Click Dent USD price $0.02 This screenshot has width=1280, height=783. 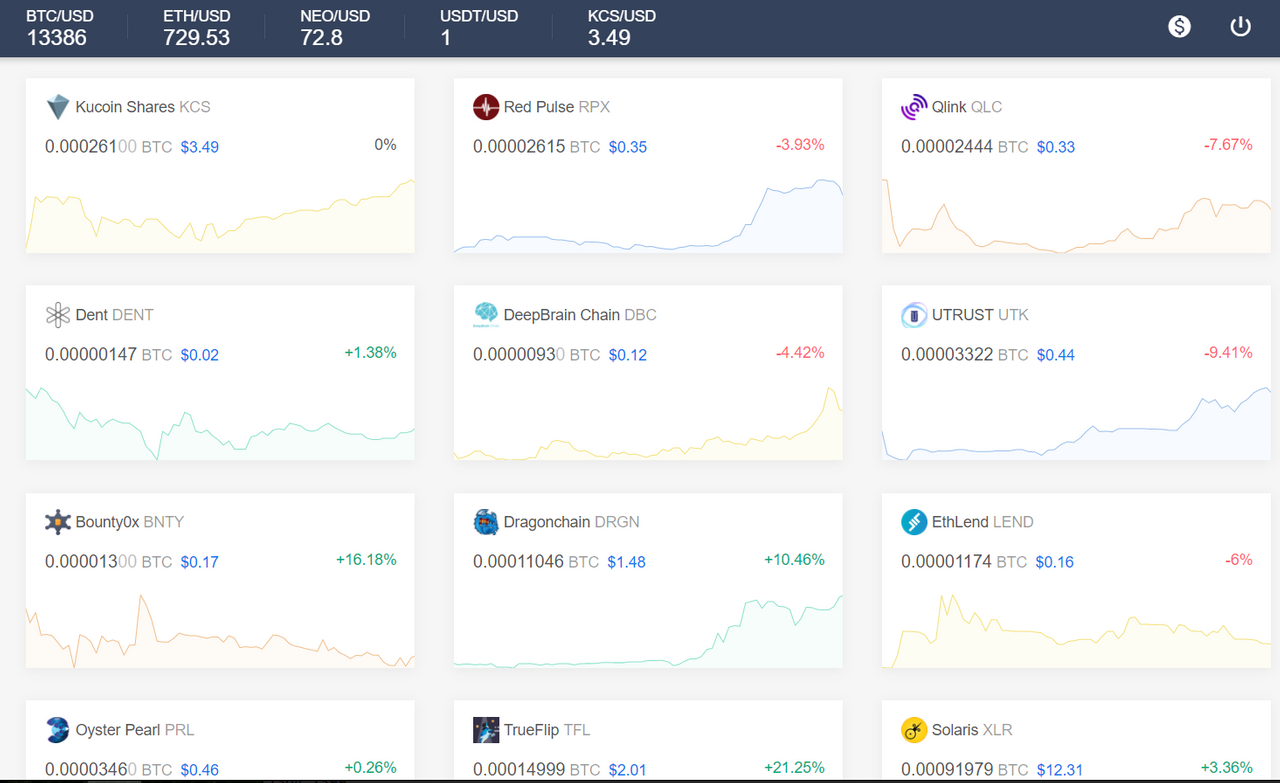click(x=200, y=355)
